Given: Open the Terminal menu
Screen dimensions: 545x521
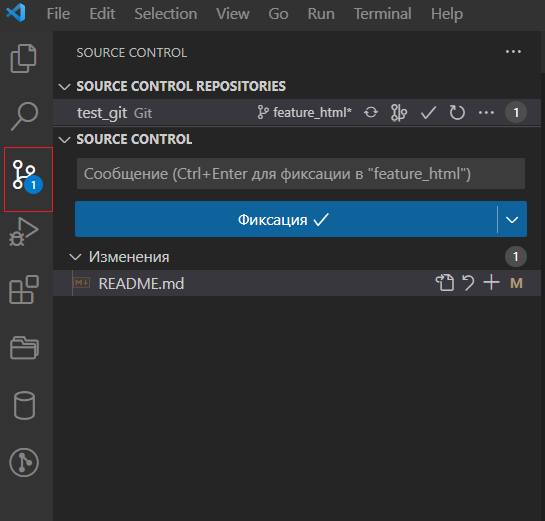Looking at the screenshot, I should coord(383,14).
